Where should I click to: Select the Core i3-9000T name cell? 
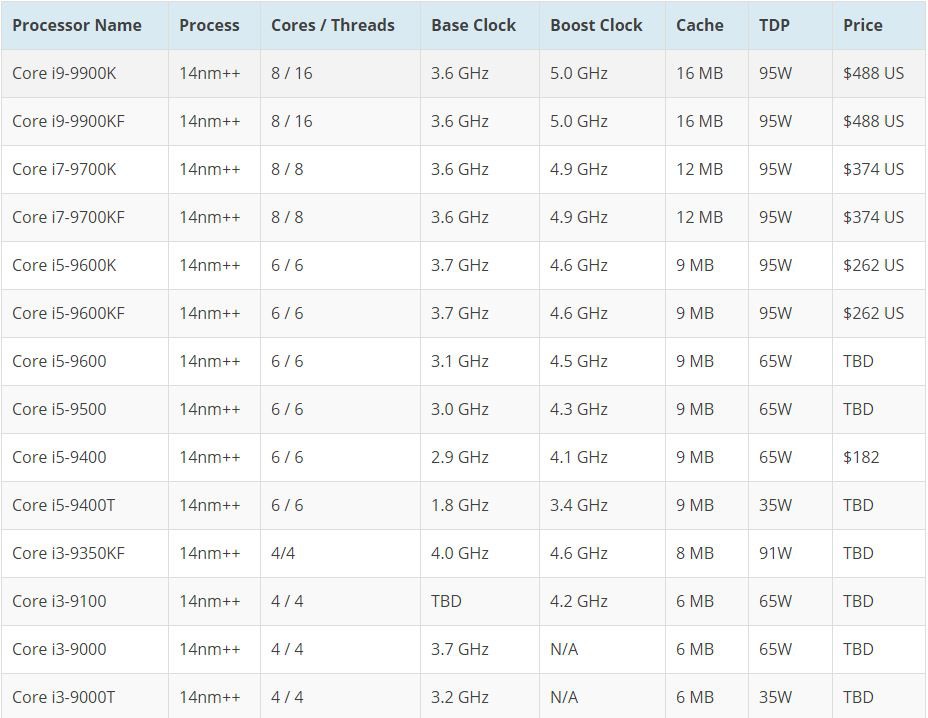[63, 697]
